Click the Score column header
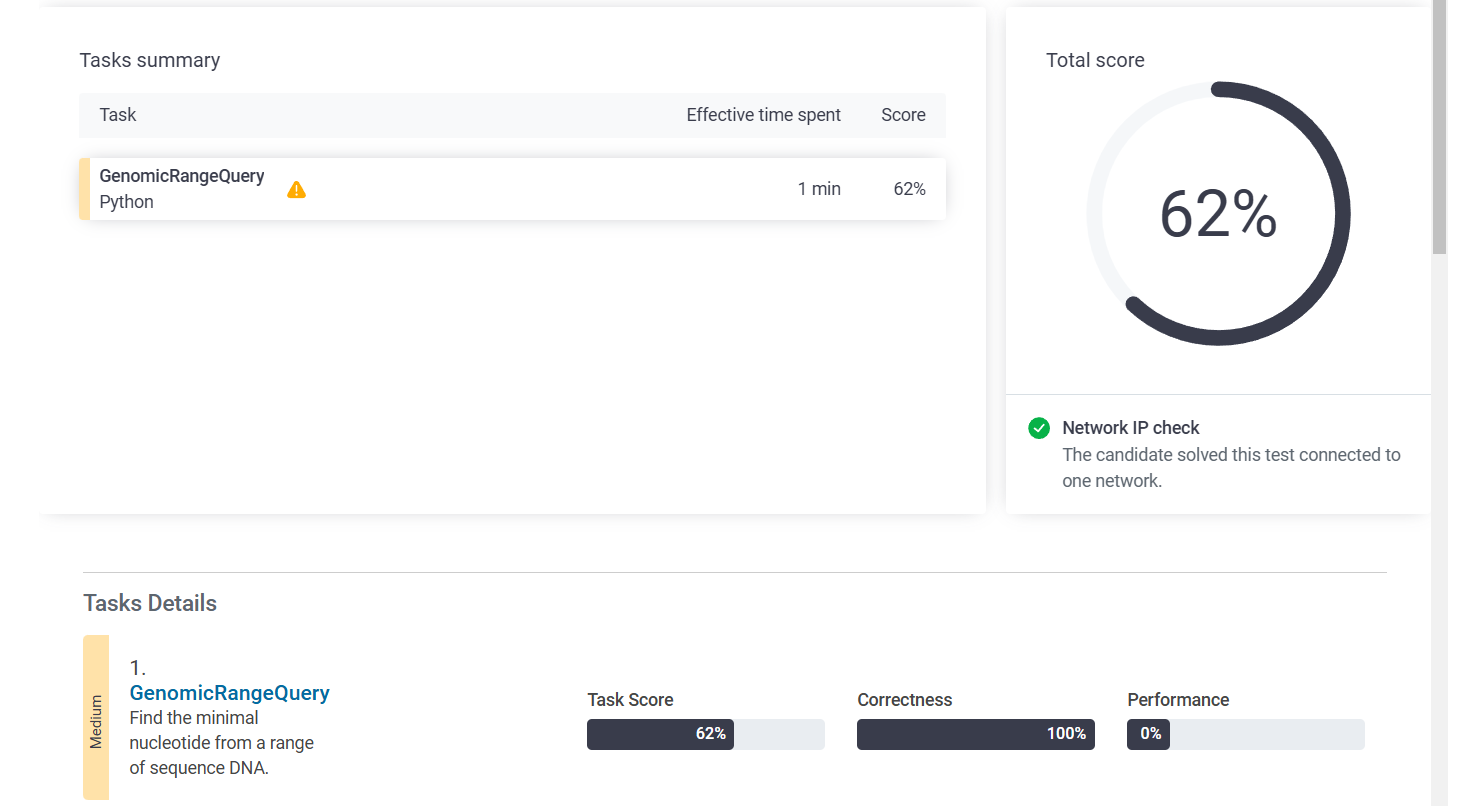The image size is (1474, 806). [903, 115]
